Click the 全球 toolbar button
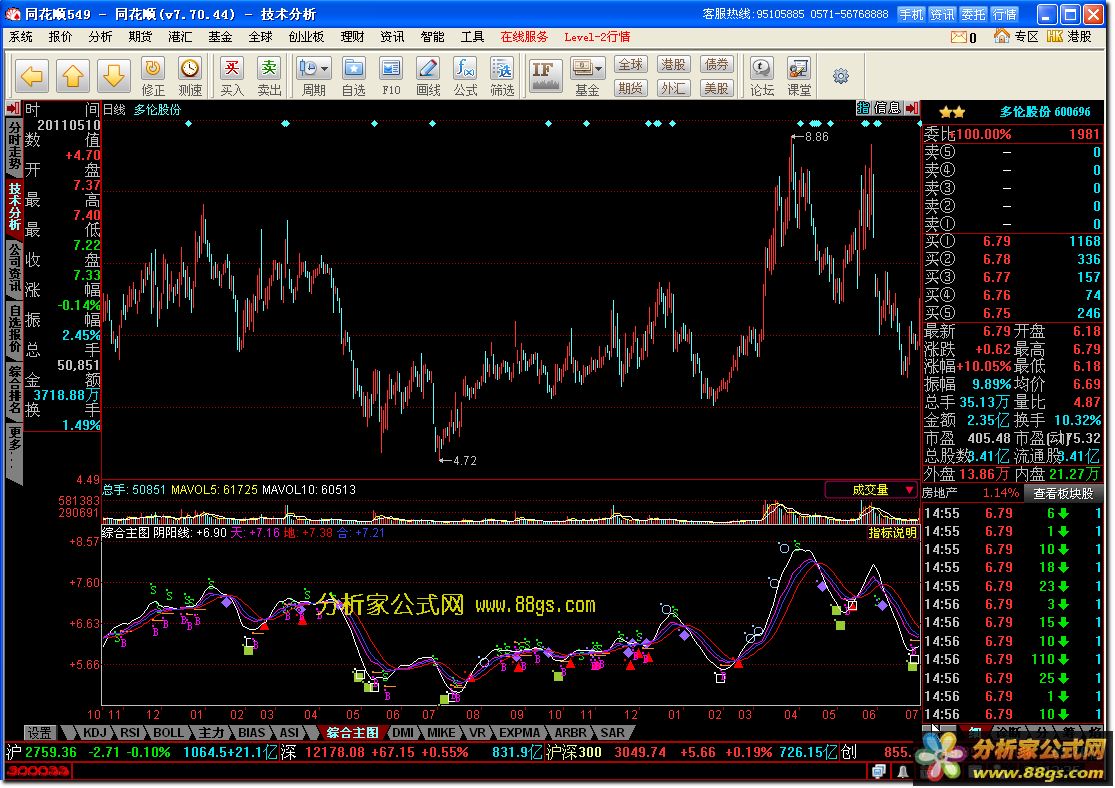This screenshot has width=1115, height=788. pyautogui.click(x=630, y=65)
